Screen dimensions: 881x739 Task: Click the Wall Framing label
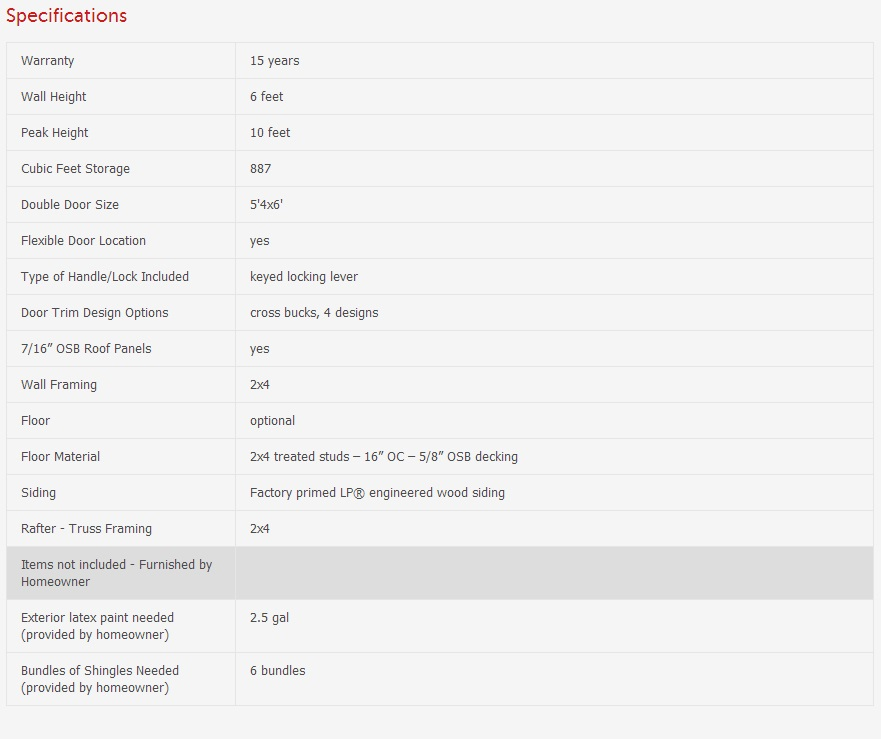coord(59,385)
